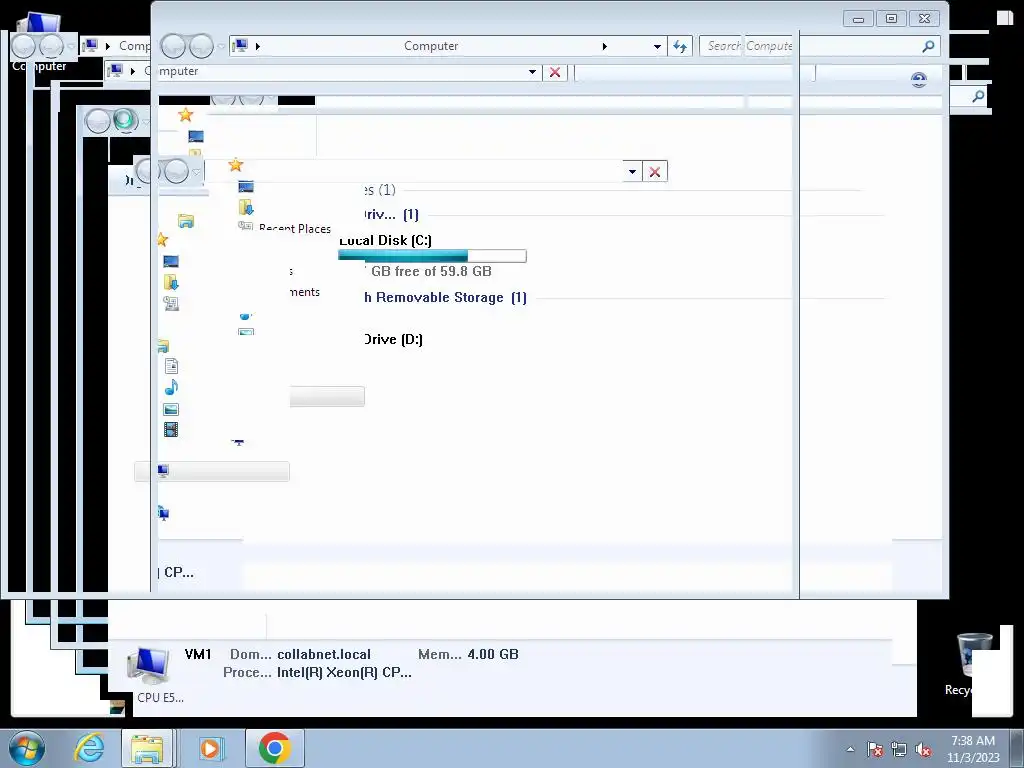Click the network status tray icon
Screen dimensions: 1024x768
click(899, 750)
